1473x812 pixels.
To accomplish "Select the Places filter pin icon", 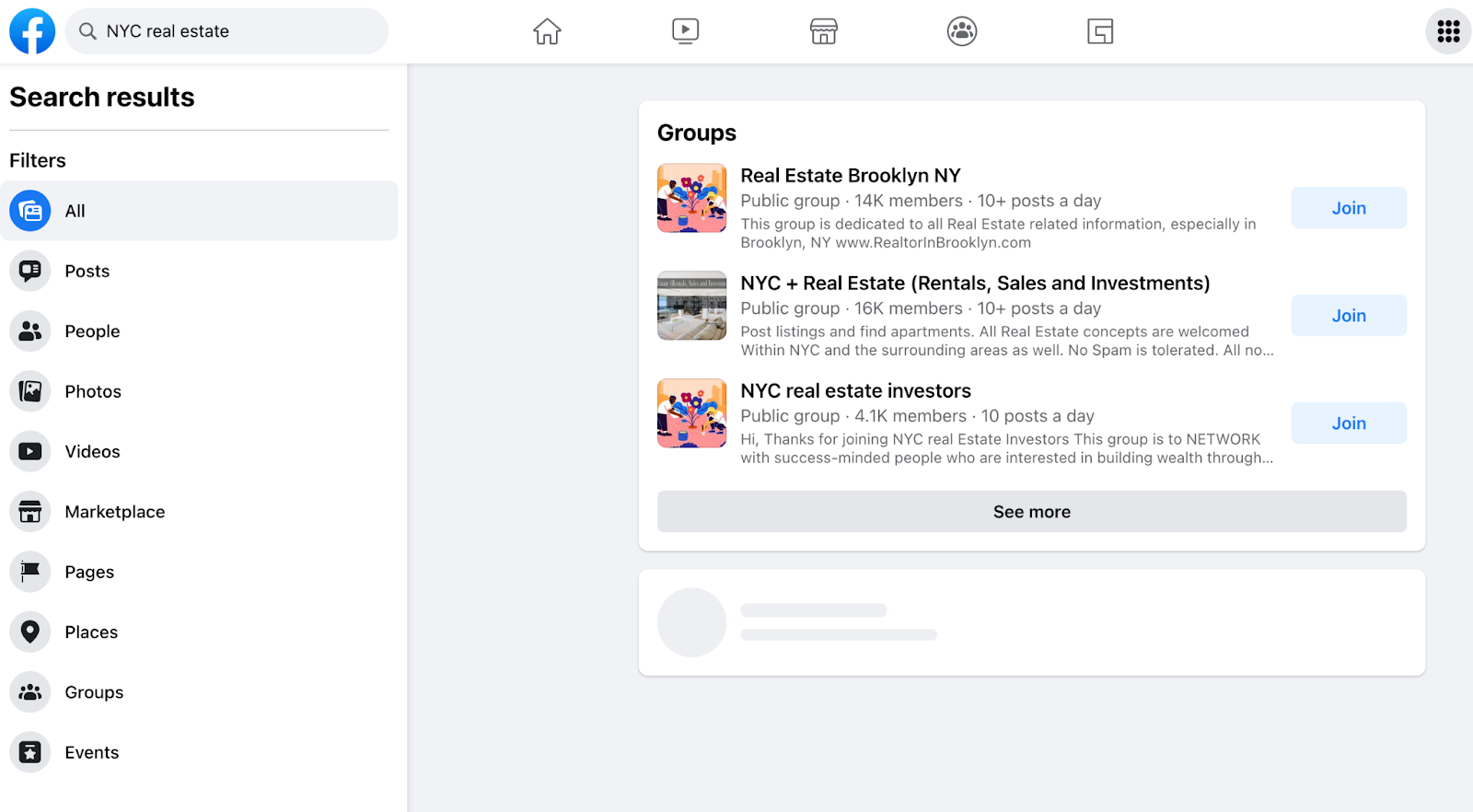I will 29,632.
